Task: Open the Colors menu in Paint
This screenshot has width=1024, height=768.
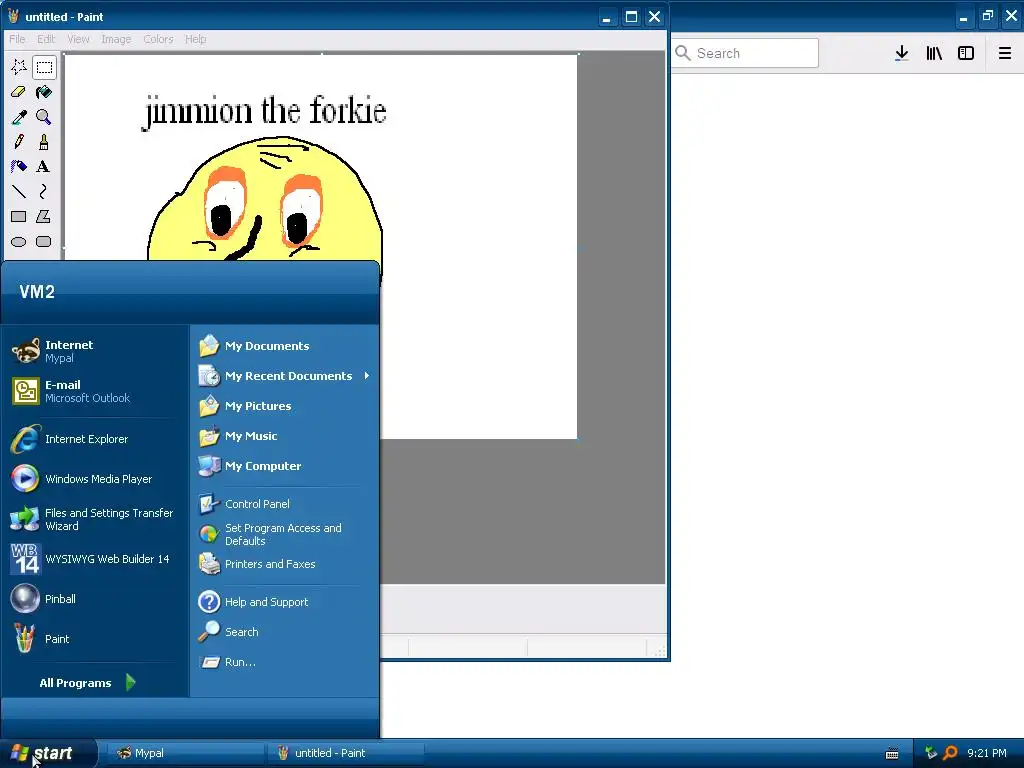Action: pyautogui.click(x=158, y=39)
